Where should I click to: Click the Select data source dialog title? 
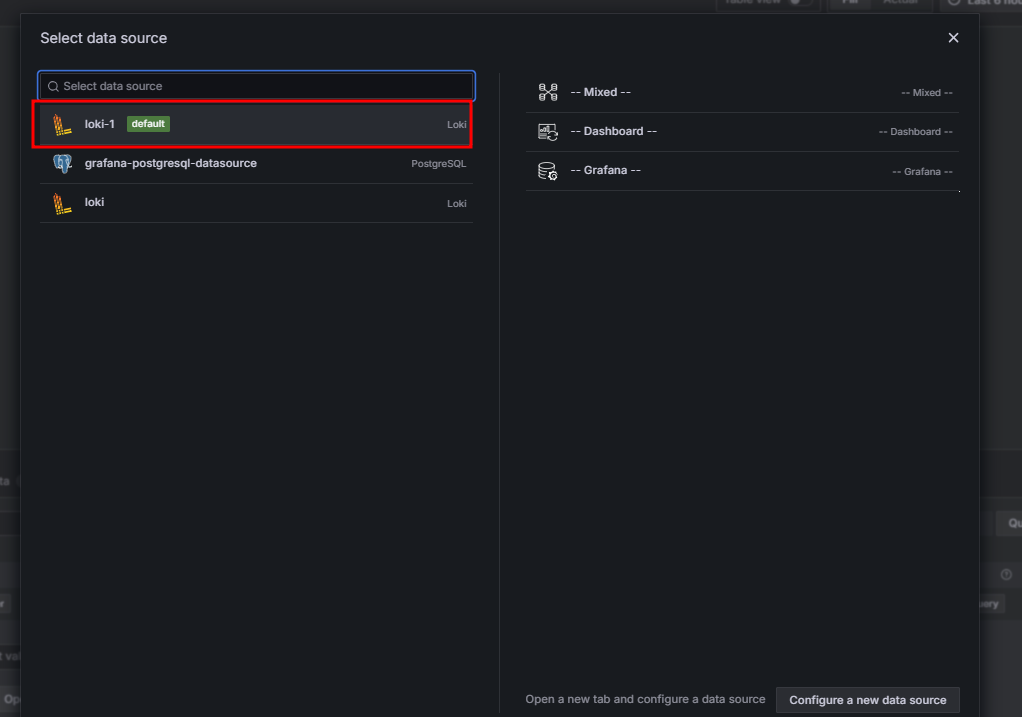104,38
